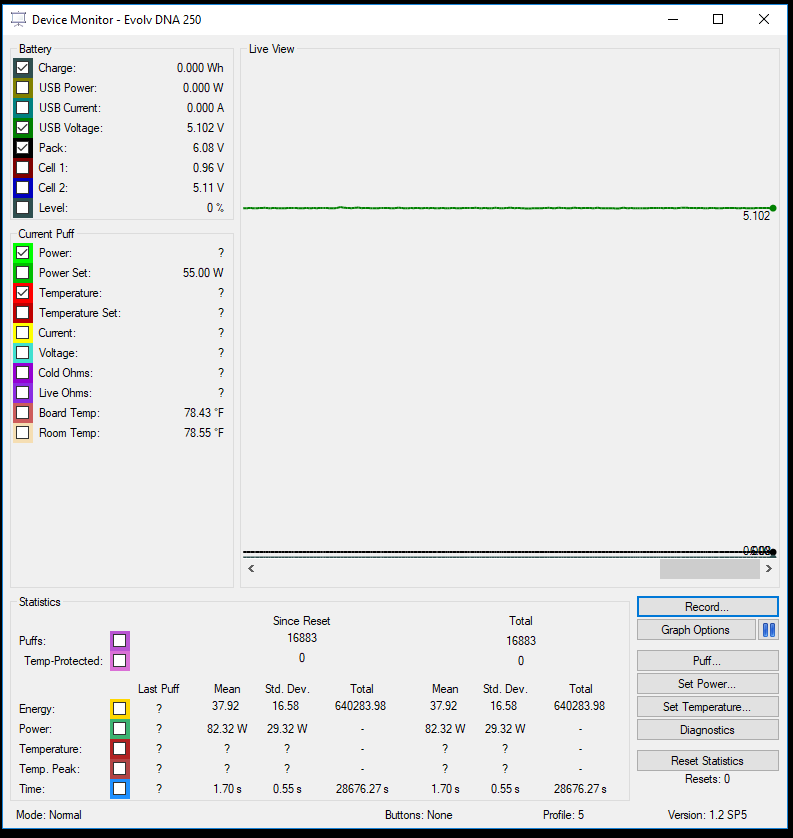The width and height of the screenshot is (793, 838).
Task: Check the Live Ohms box
Action: click(x=22, y=393)
